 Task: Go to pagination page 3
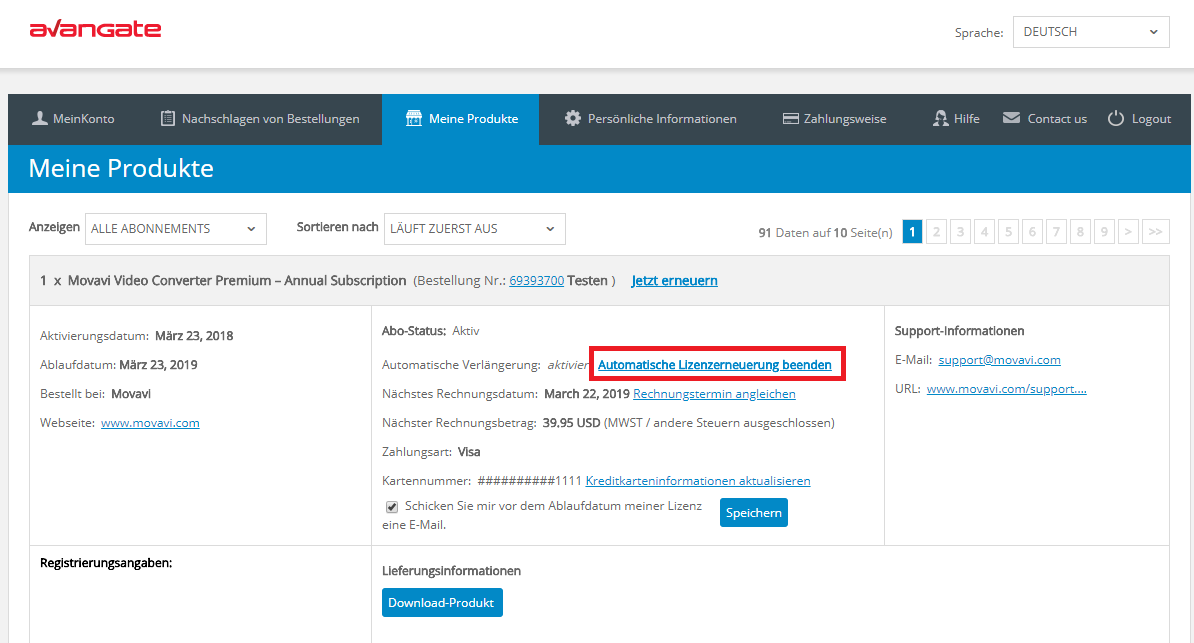click(x=960, y=232)
